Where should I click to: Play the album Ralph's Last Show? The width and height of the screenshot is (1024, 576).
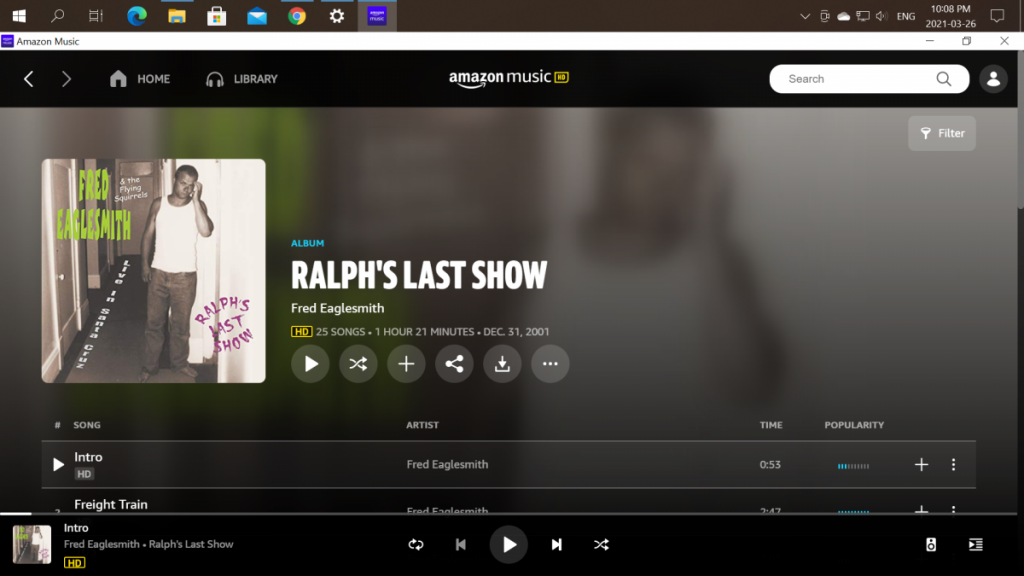[x=310, y=364]
